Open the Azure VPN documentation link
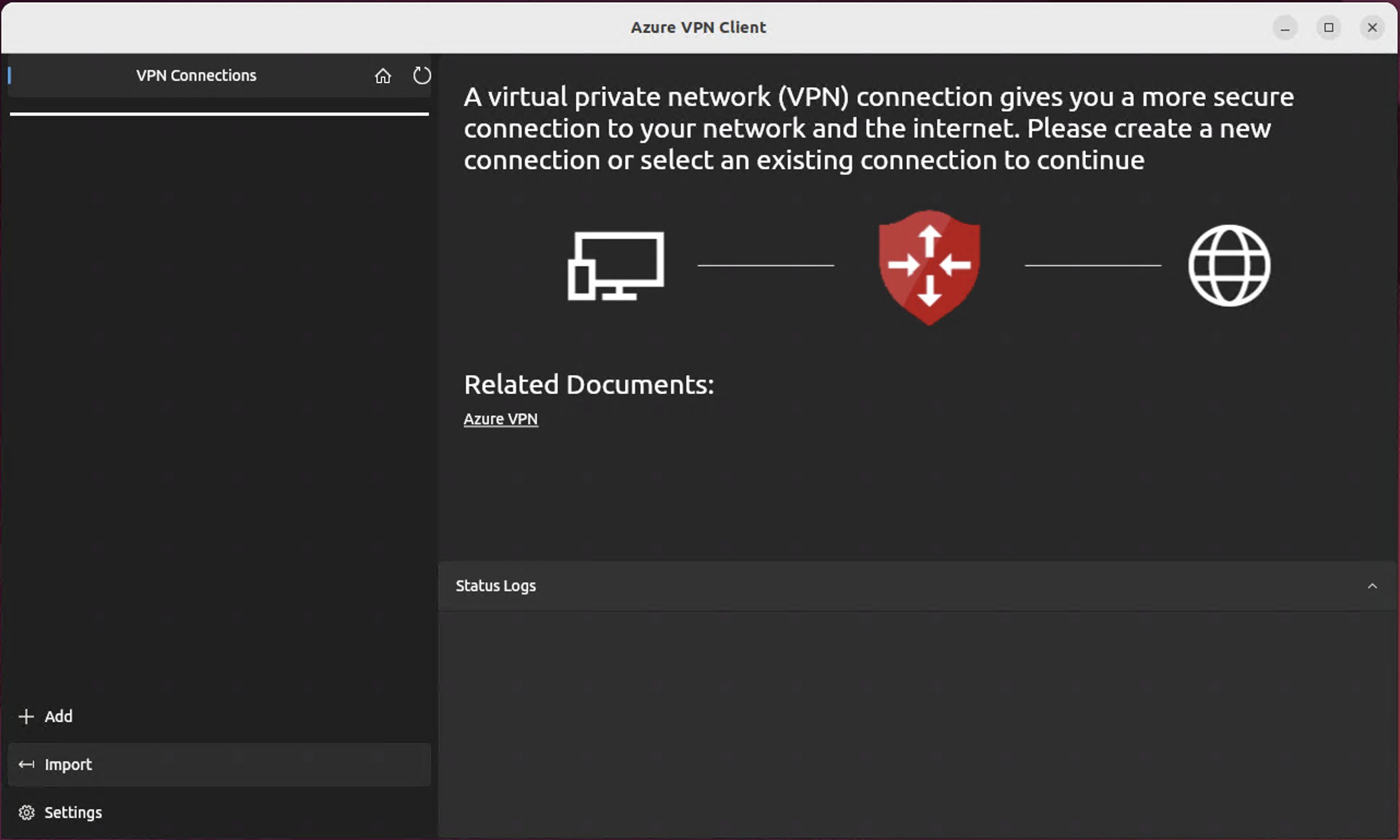The height and width of the screenshot is (840, 1400). [x=500, y=419]
